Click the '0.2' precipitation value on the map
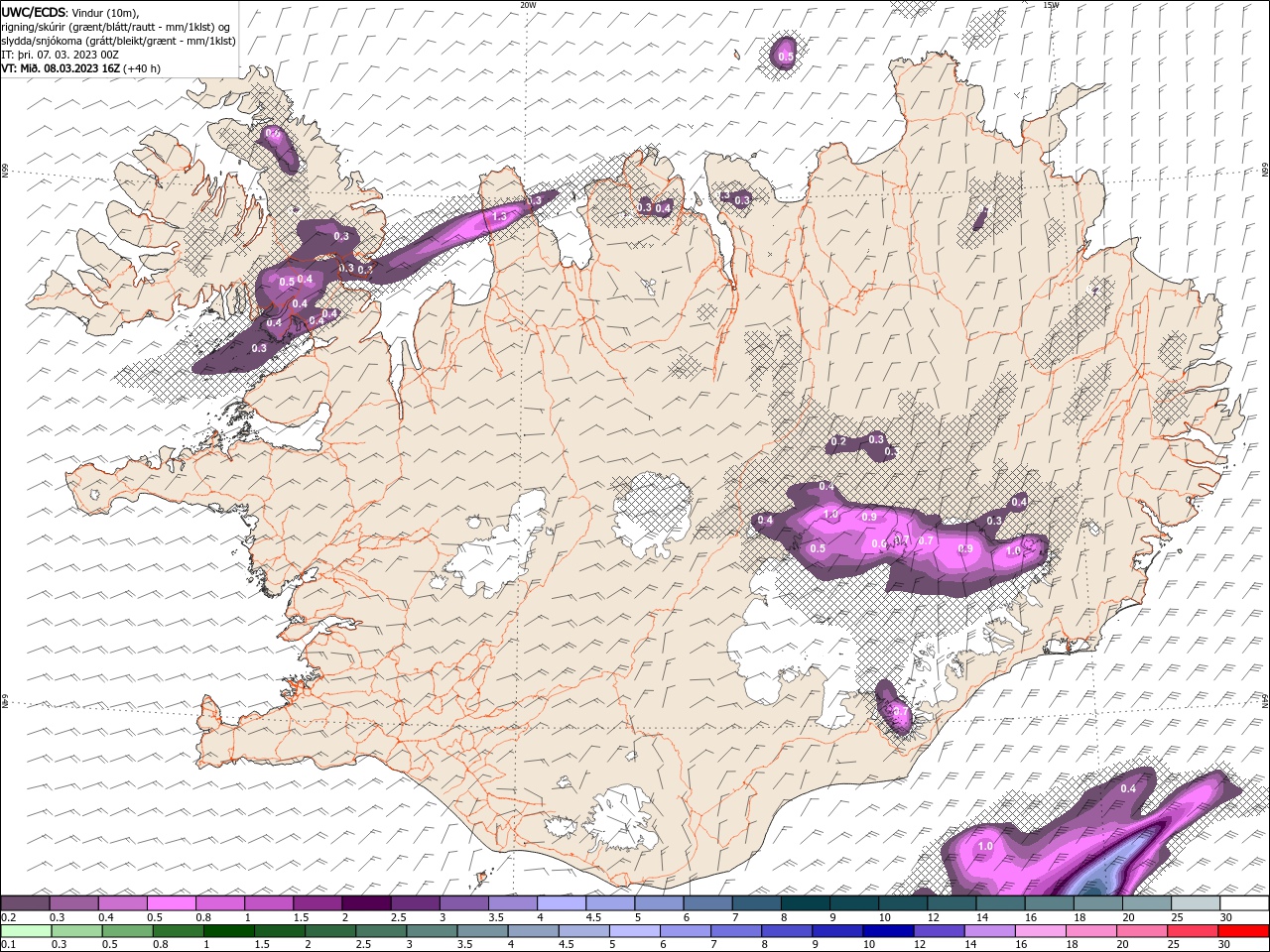This screenshot has width=1270, height=952. click(838, 442)
